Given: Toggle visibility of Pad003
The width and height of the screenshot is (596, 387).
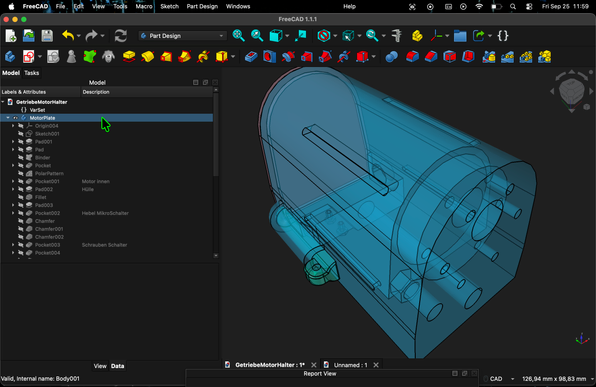Looking at the screenshot, I should click(21, 205).
